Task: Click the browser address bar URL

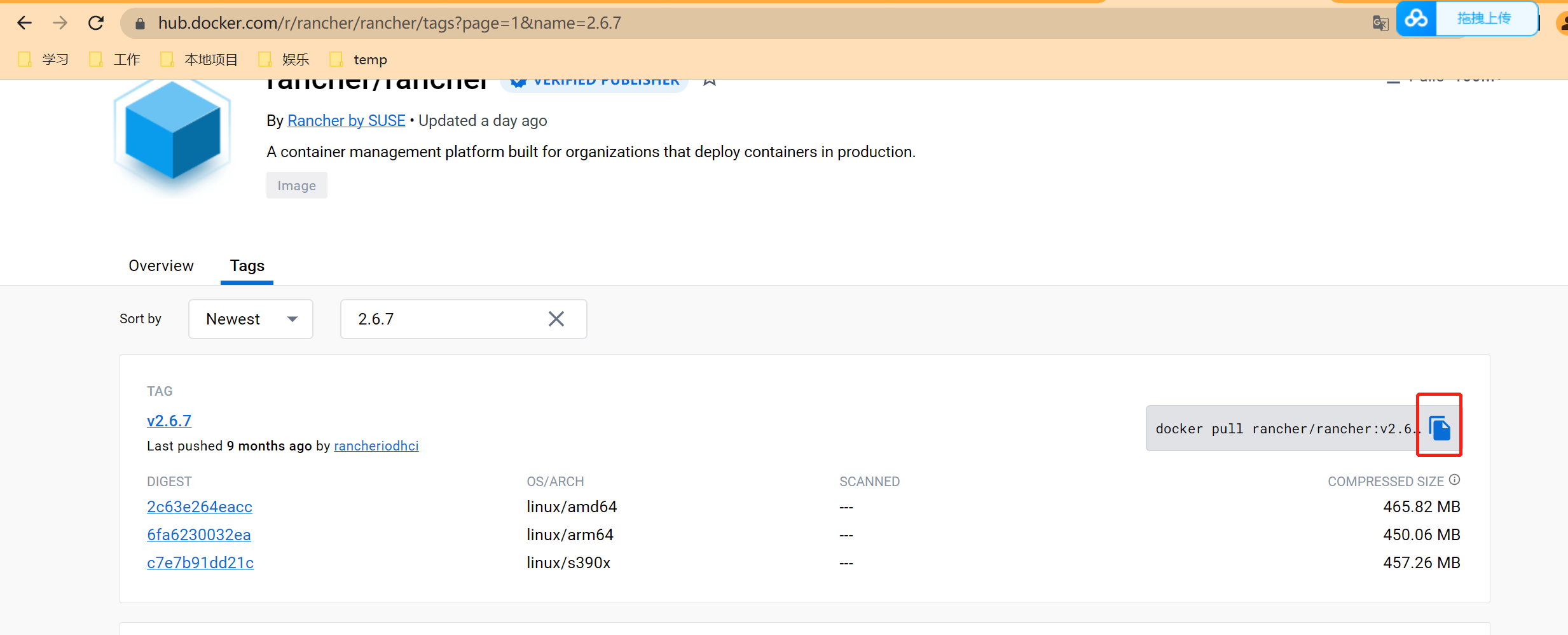Action: pos(389,23)
